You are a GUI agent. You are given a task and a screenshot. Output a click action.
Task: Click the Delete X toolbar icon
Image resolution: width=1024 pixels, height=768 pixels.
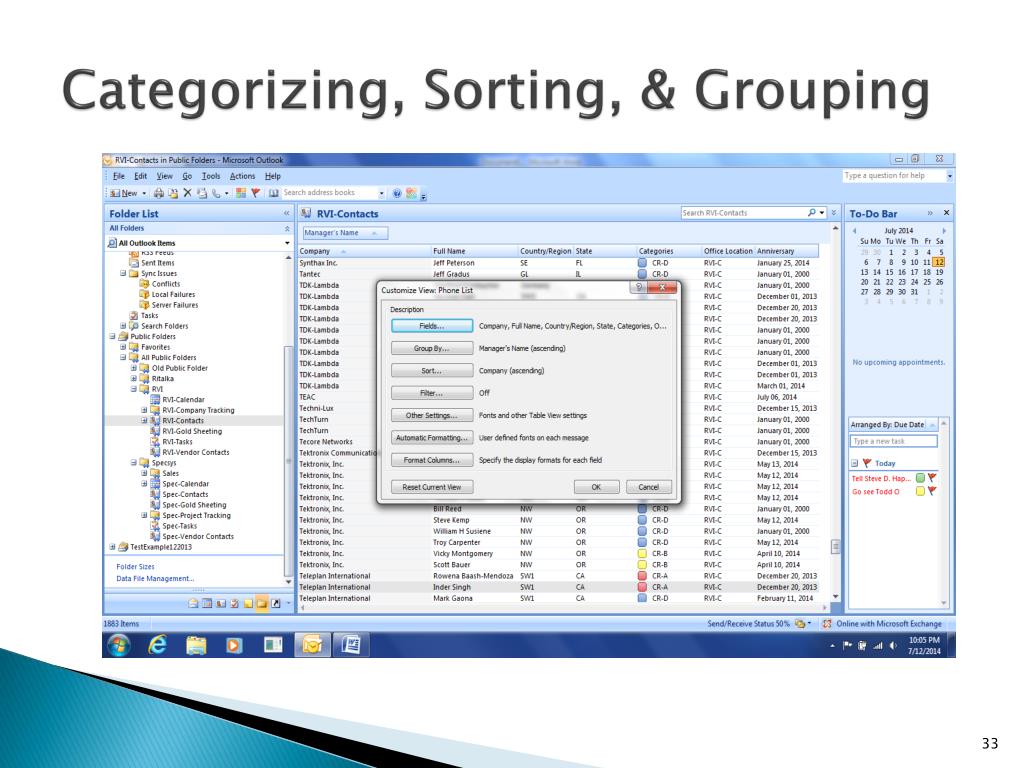pyautogui.click(x=187, y=193)
